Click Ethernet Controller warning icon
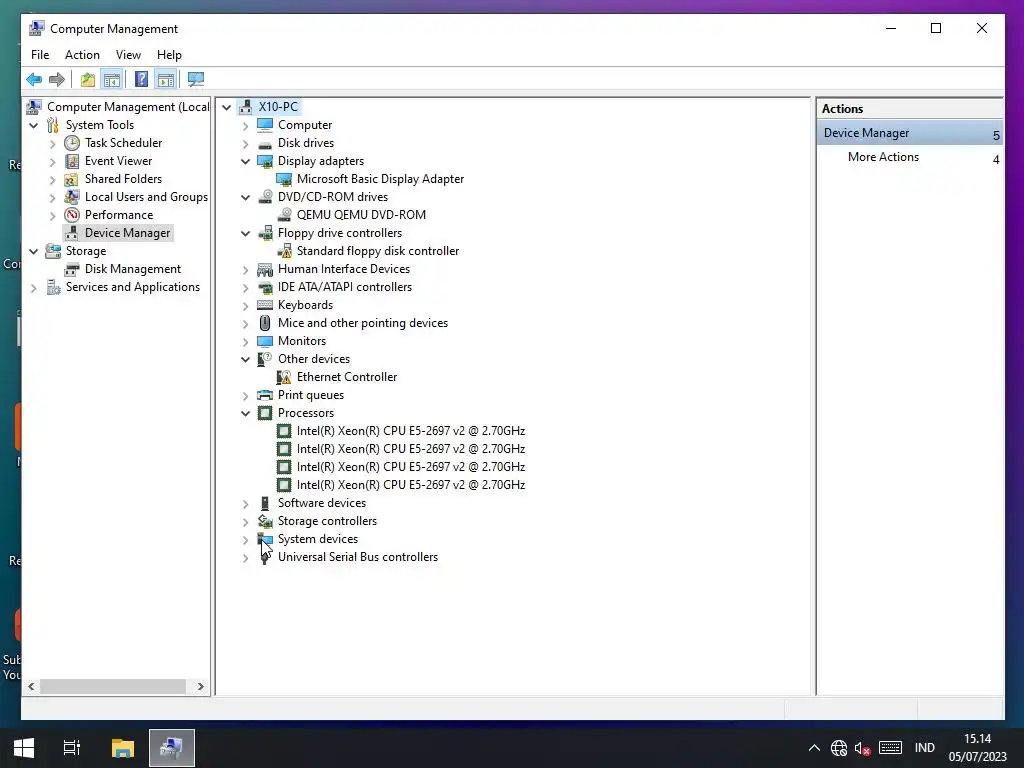The height and width of the screenshot is (768, 1024). pyautogui.click(x=284, y=377)
